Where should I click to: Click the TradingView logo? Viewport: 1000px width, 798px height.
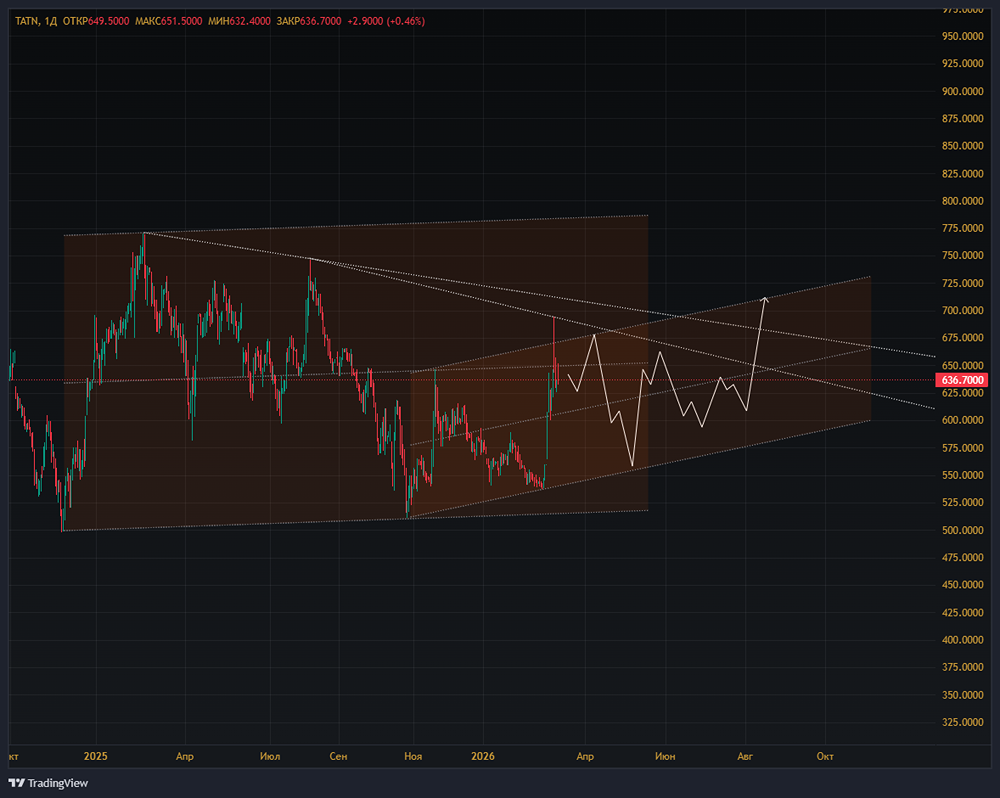[x=48, y=783]
